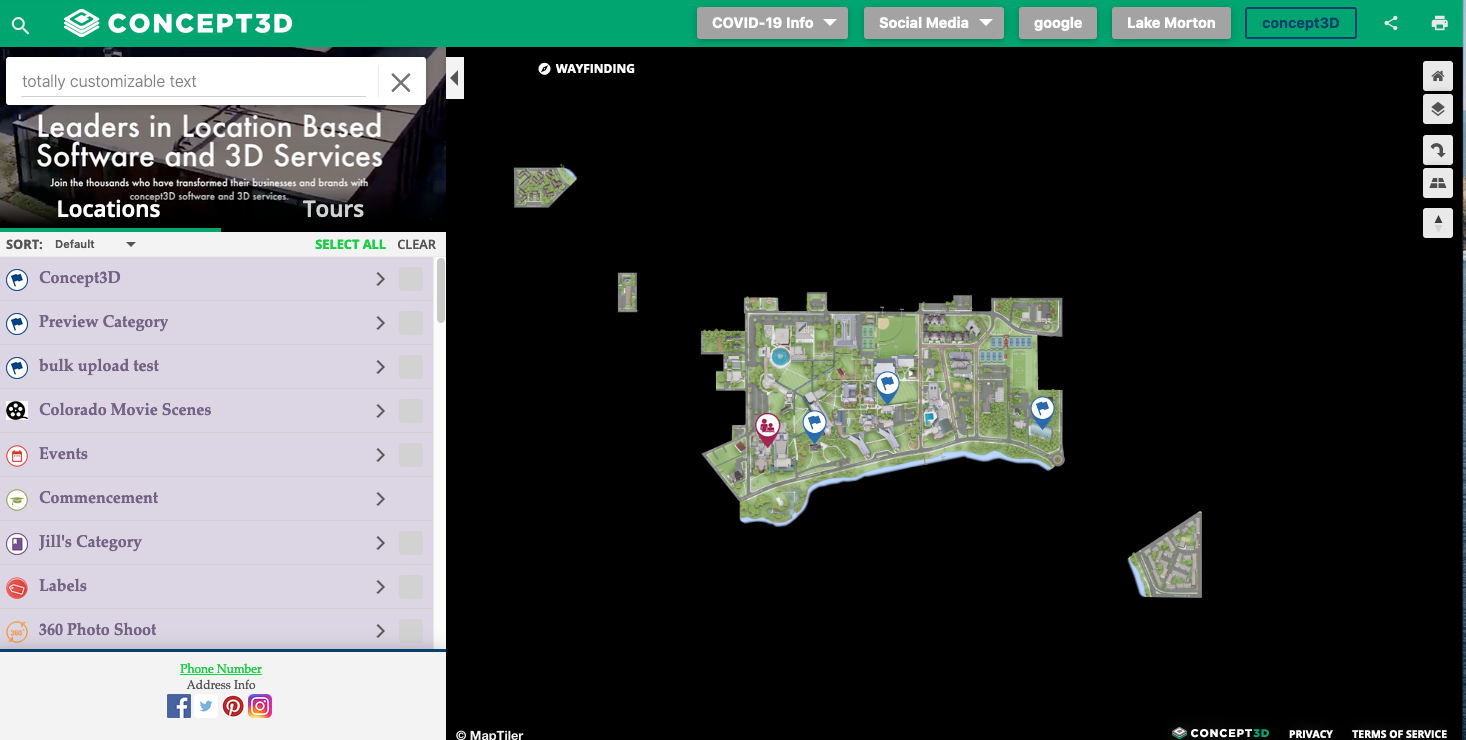Reset map with the home icon
Screen dimensions: 1466x740
(x=1438, y=76)
